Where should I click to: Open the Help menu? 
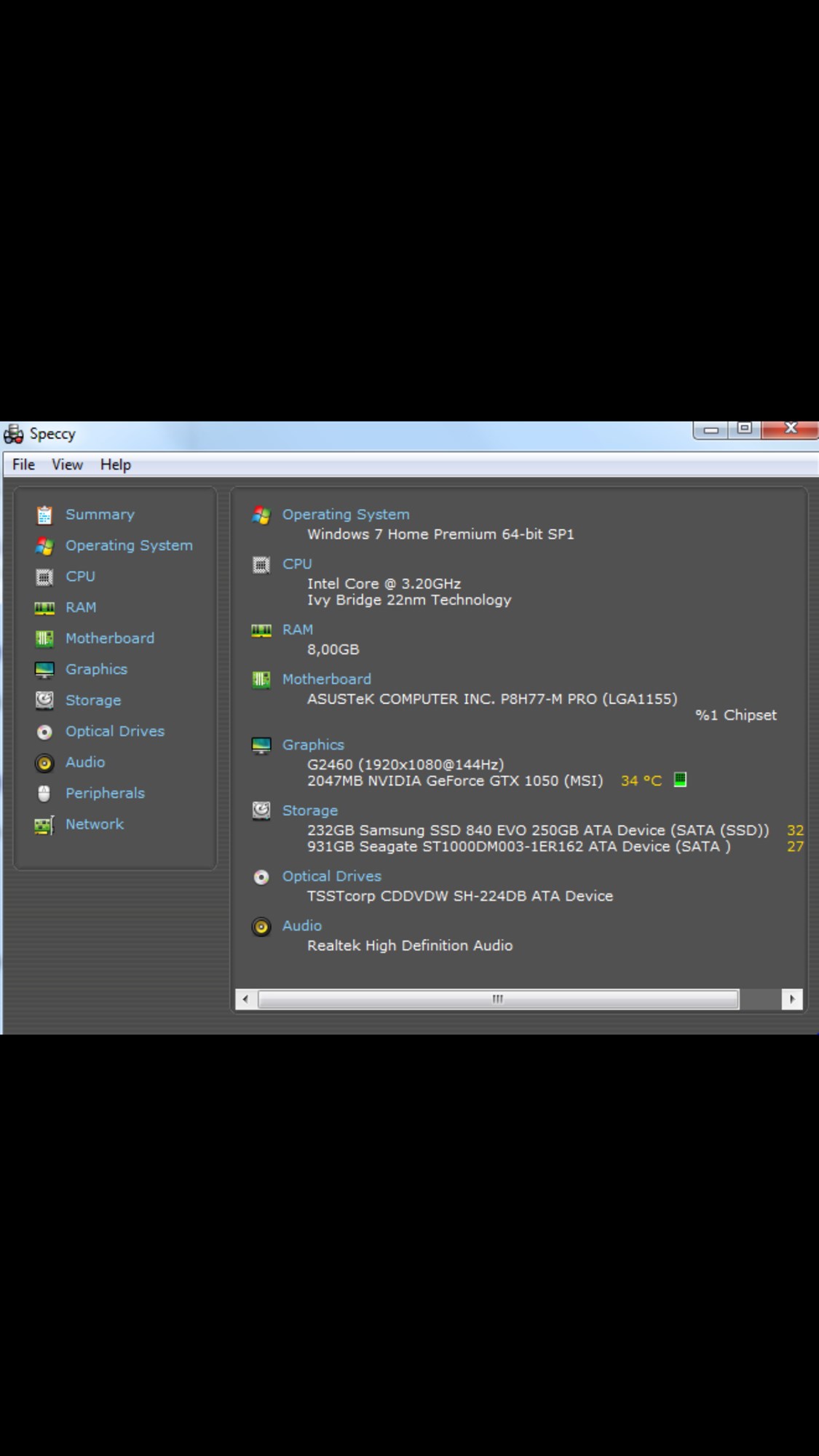click(116, 464)
